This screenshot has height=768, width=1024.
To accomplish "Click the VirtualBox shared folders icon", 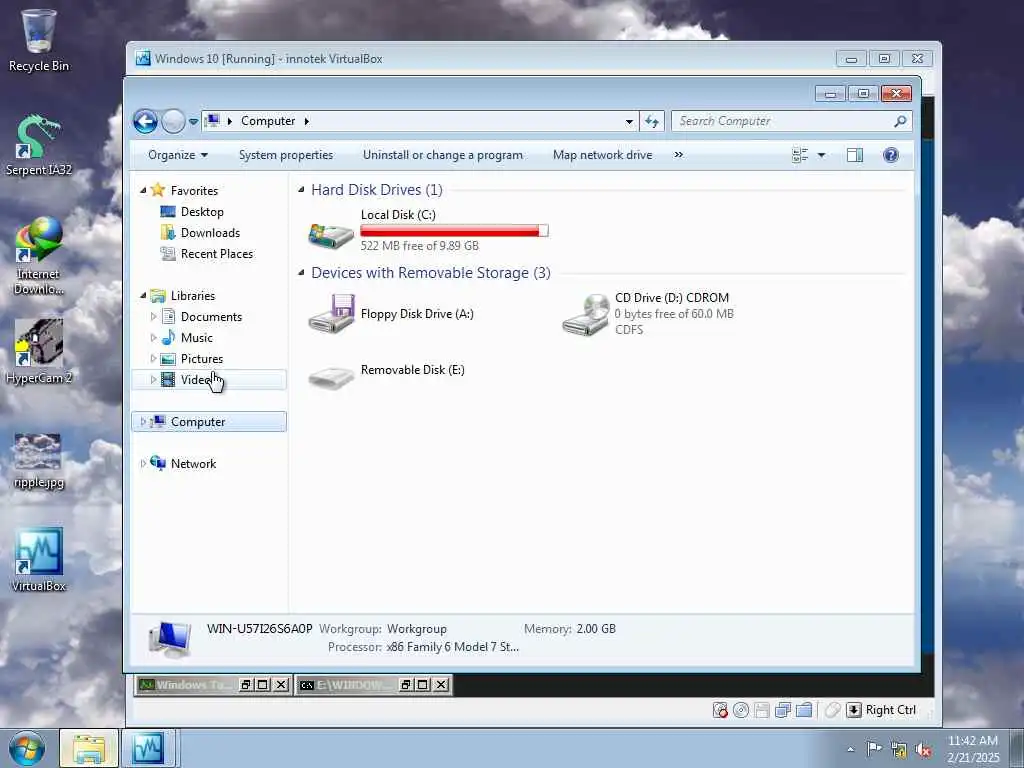I will point(803,710).
